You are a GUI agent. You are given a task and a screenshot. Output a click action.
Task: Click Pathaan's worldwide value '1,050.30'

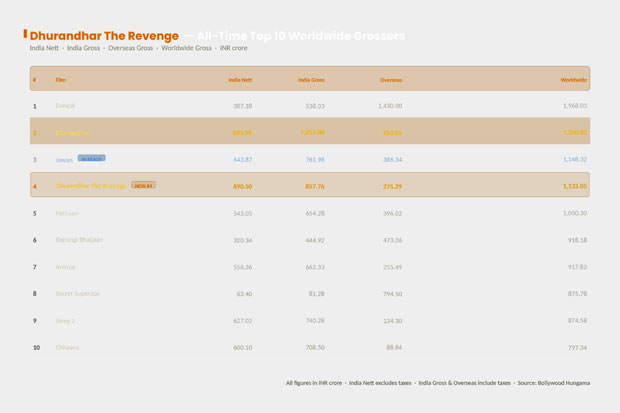(x=575, y=213)
